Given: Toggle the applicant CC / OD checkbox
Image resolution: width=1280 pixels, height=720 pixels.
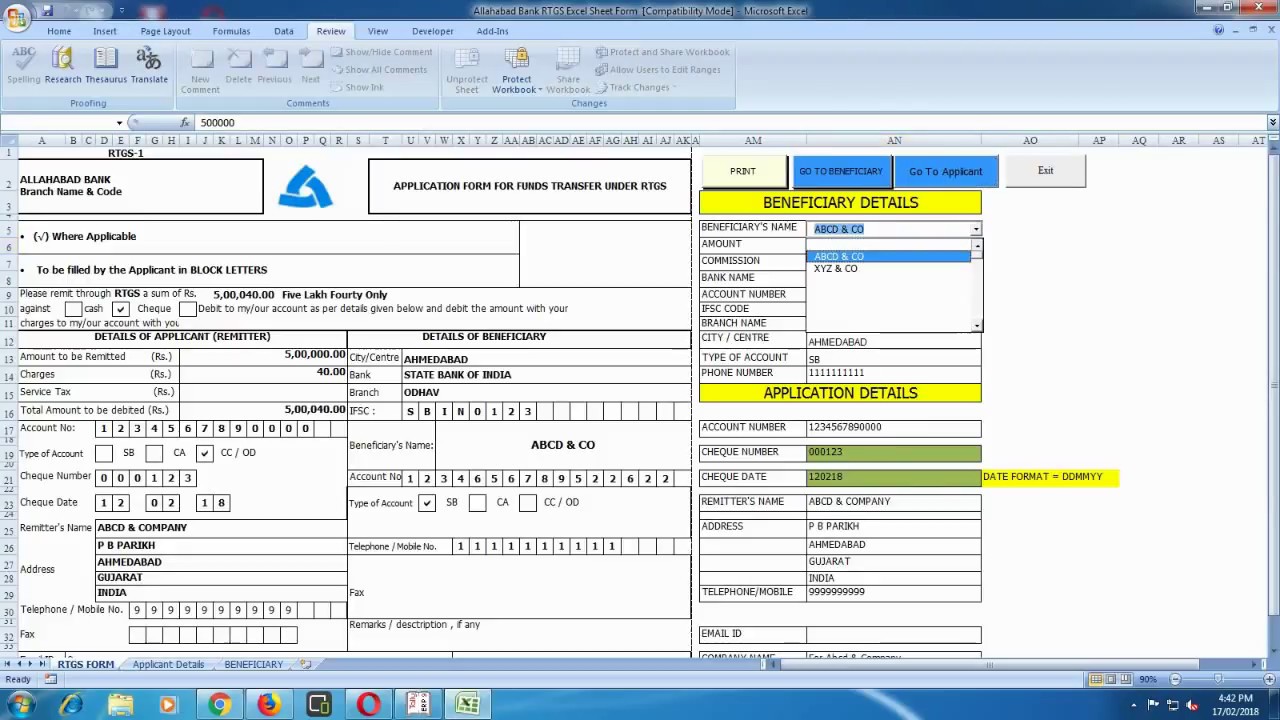Looking at the screenshot, I should tap(205, 453).
